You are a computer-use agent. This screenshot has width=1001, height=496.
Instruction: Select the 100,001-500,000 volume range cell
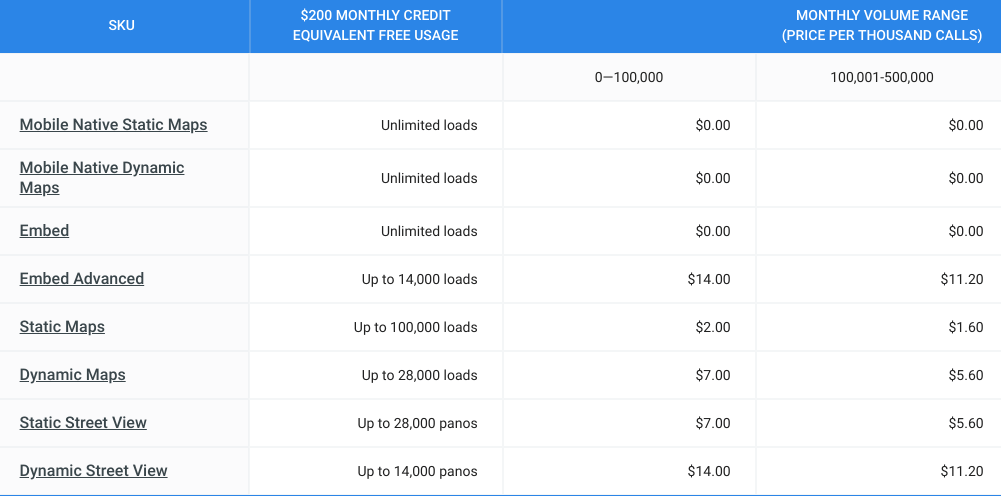tap(881, 77)
